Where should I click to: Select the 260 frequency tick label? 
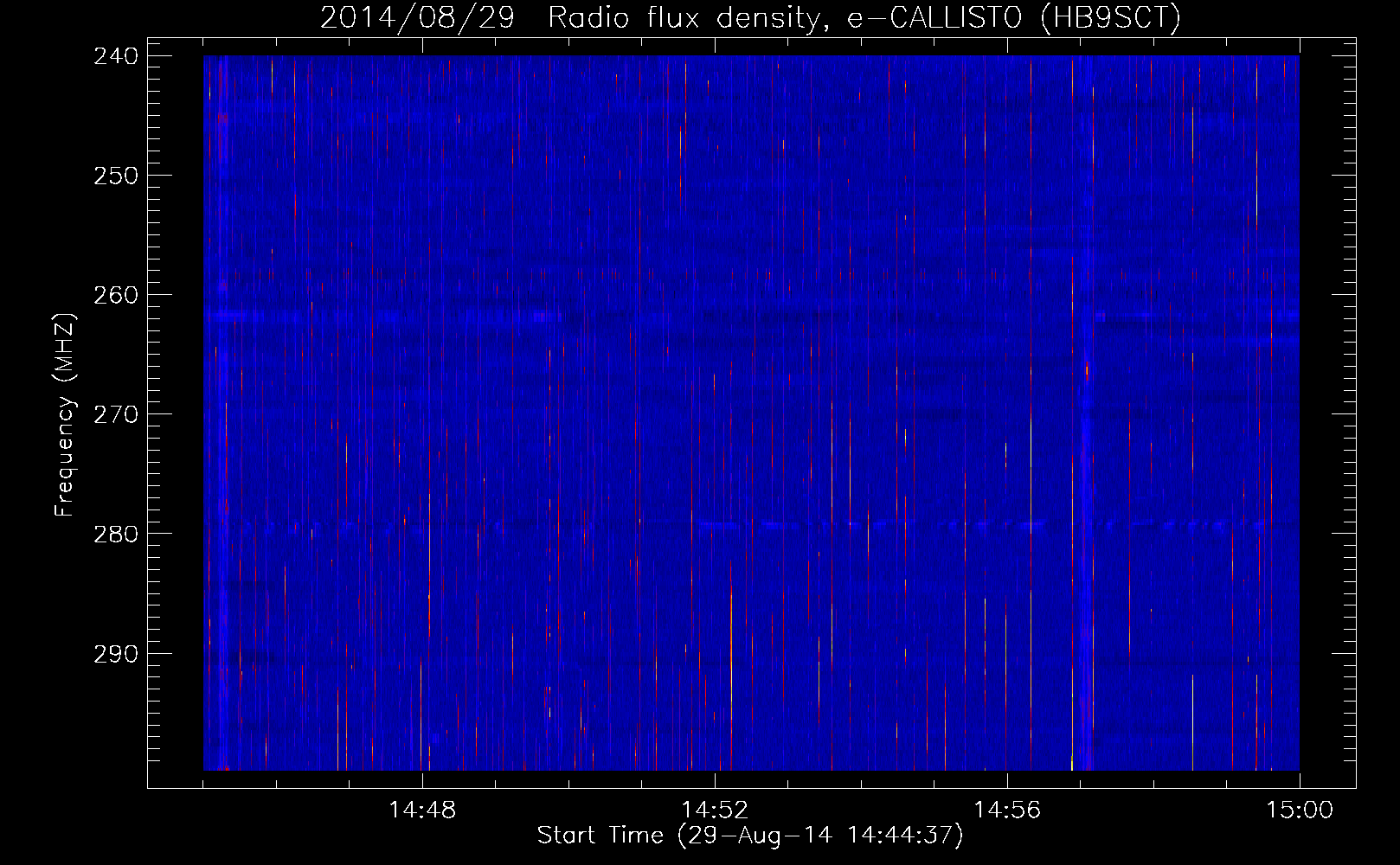tap(116, 295)
